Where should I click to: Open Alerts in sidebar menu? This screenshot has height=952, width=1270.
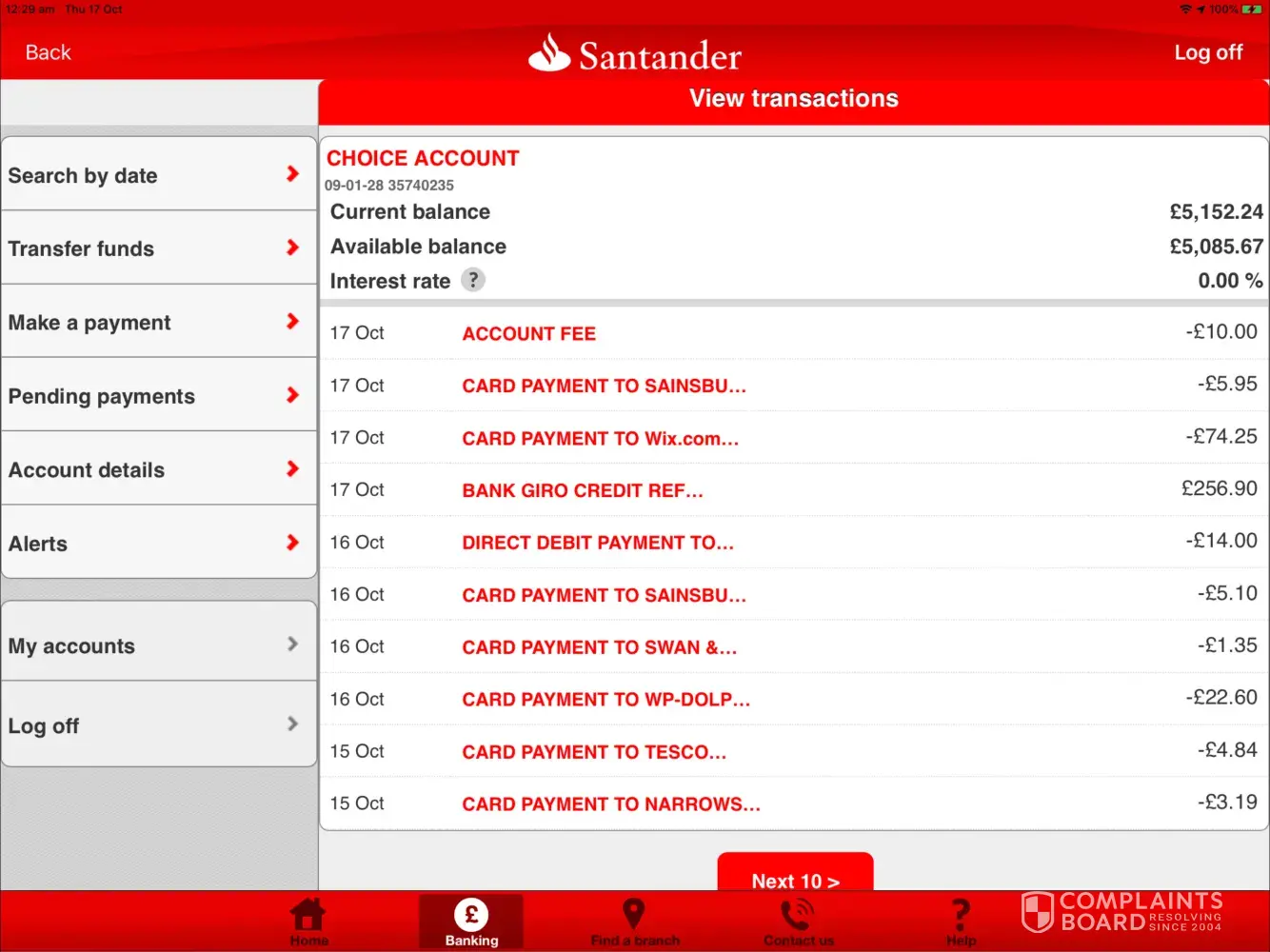click(159, 543)
